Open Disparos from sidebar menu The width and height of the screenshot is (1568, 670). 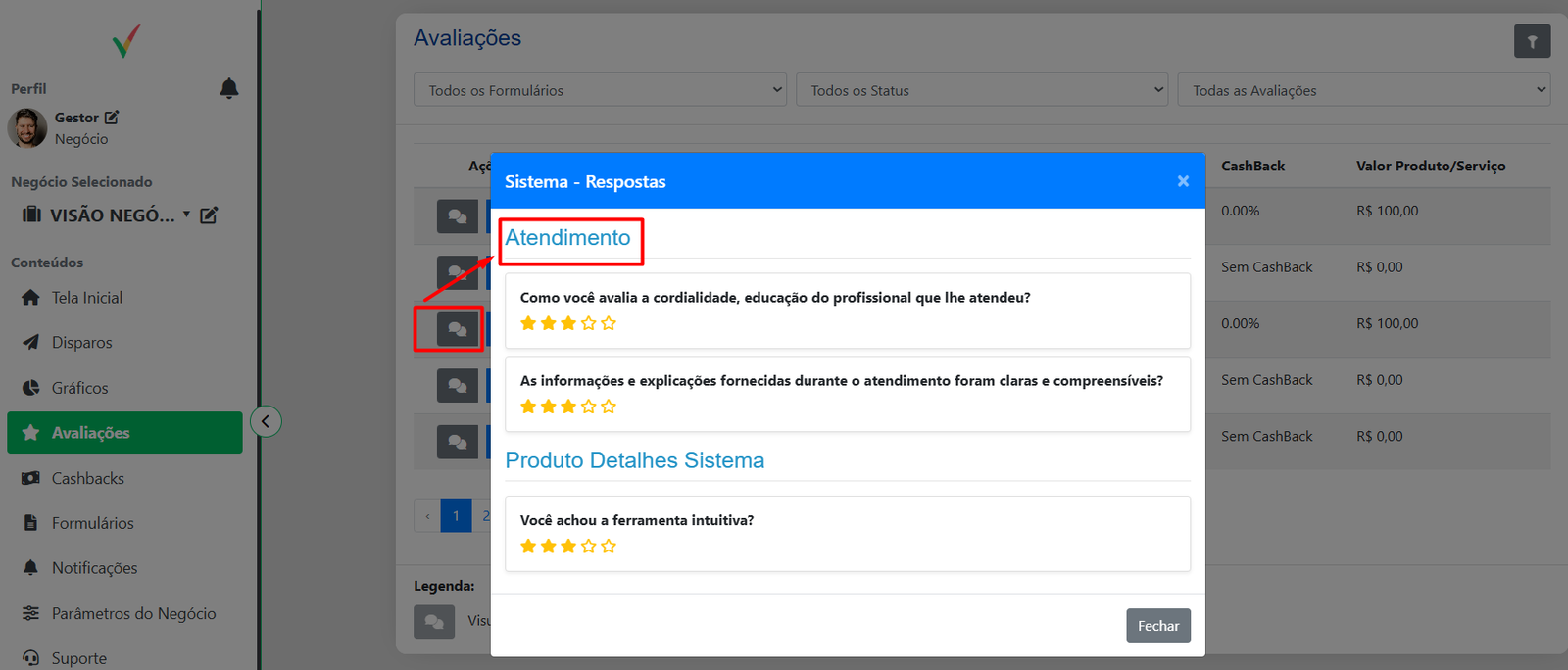81,343
